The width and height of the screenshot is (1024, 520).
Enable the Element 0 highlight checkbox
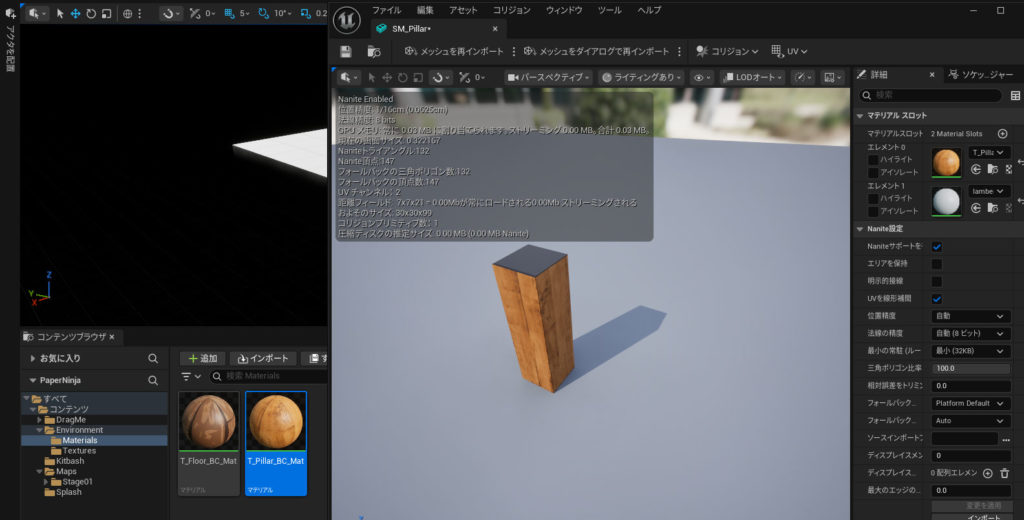pos(873,160)
